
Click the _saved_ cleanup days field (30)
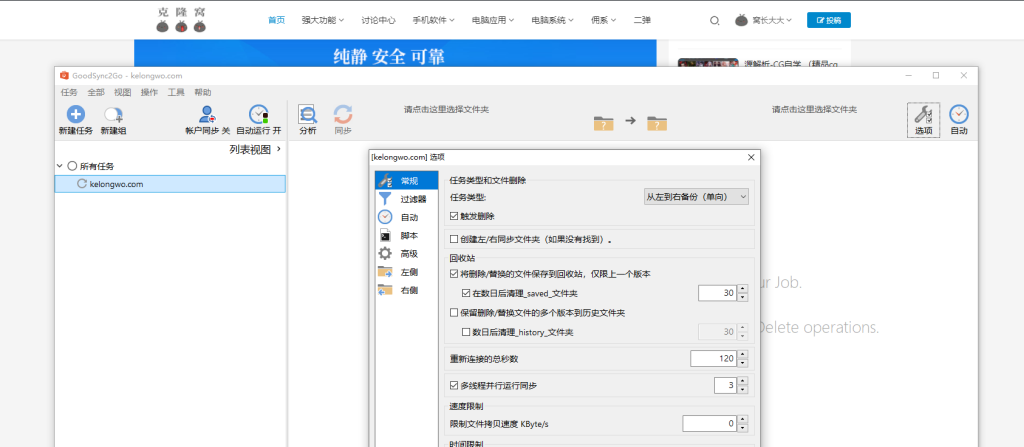718,293
